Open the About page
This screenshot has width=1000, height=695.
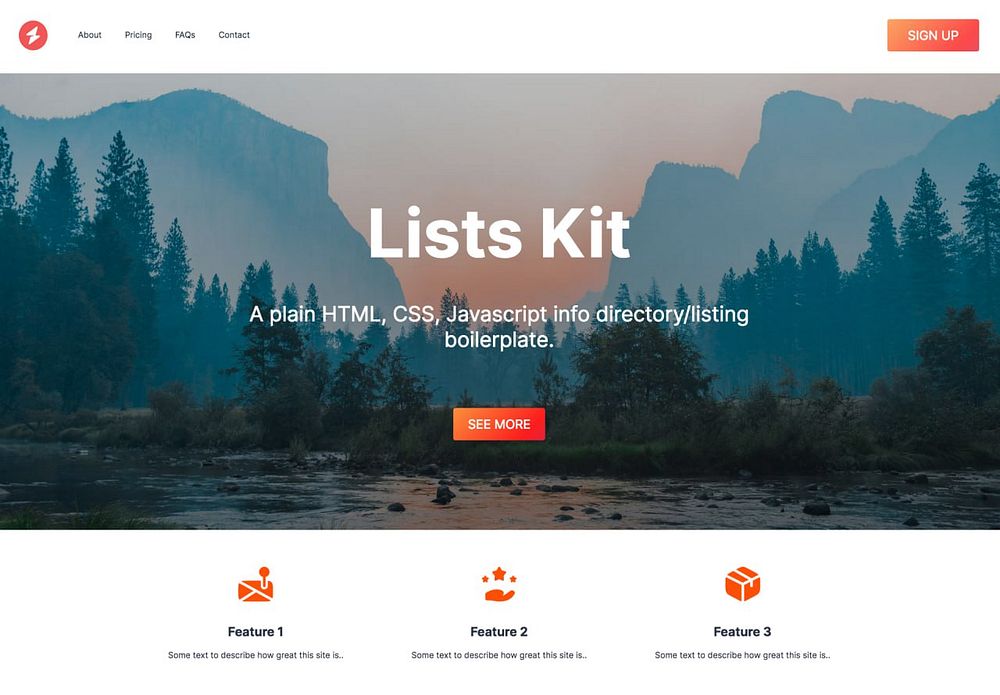(x=90, y=35)
